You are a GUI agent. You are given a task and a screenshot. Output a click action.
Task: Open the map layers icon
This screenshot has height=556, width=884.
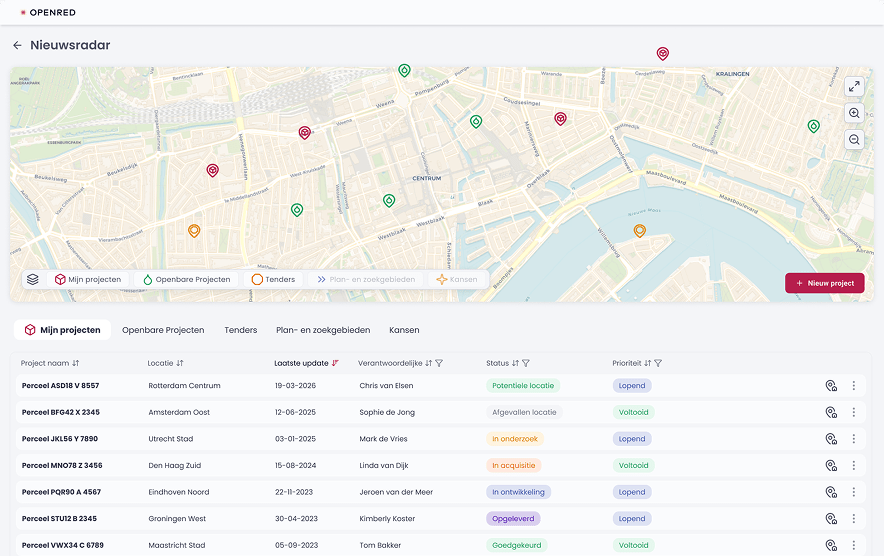33,279
